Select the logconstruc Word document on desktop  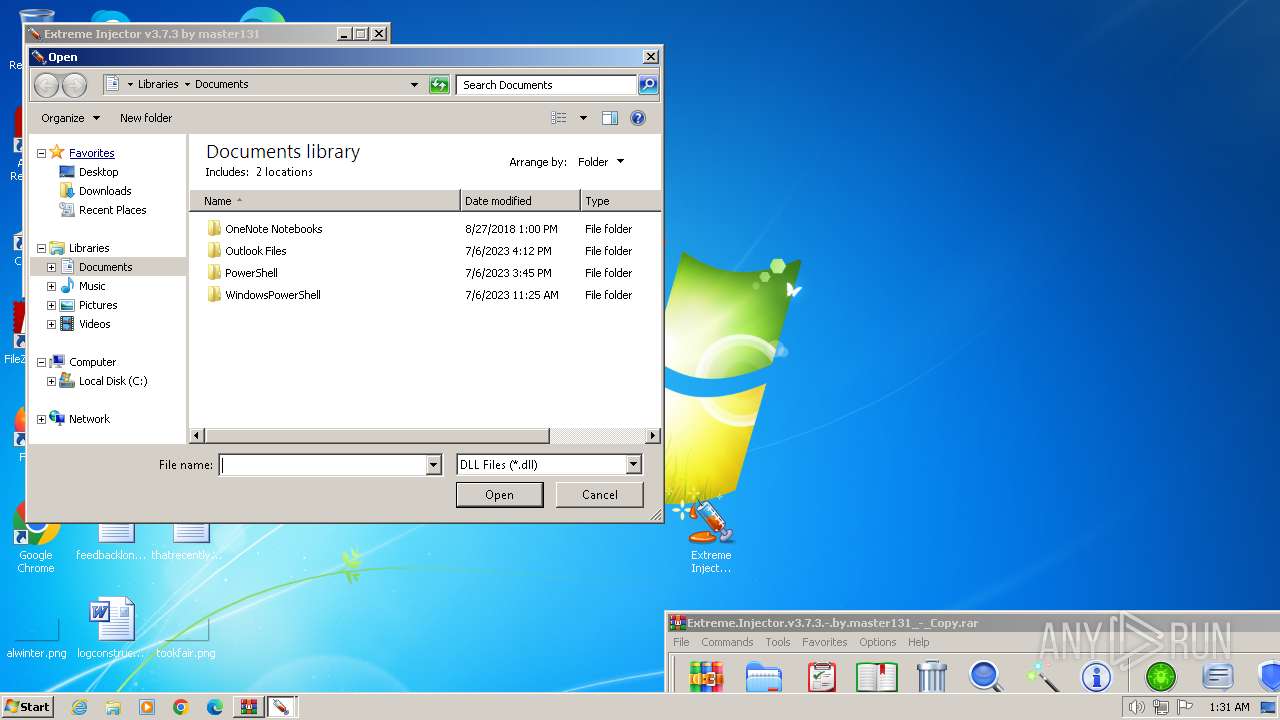(112, 630)
